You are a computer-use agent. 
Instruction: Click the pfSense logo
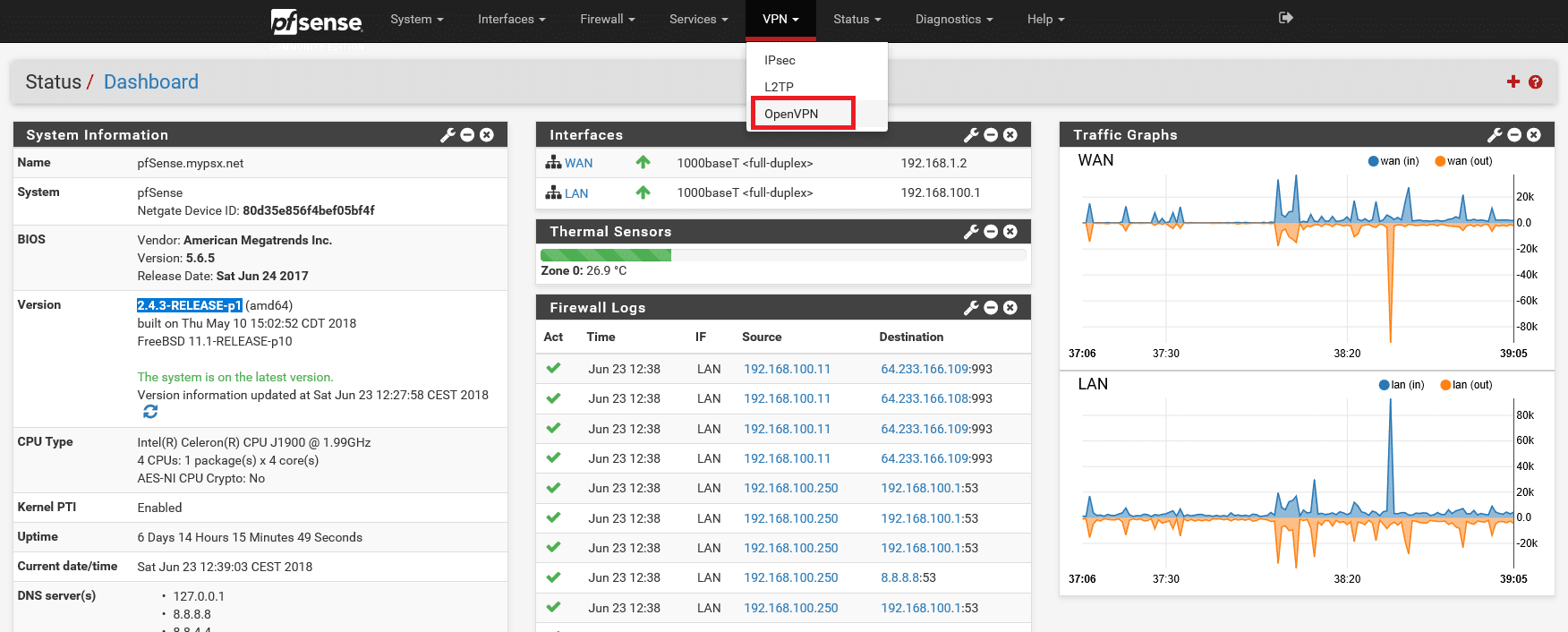tap(317, 21)
